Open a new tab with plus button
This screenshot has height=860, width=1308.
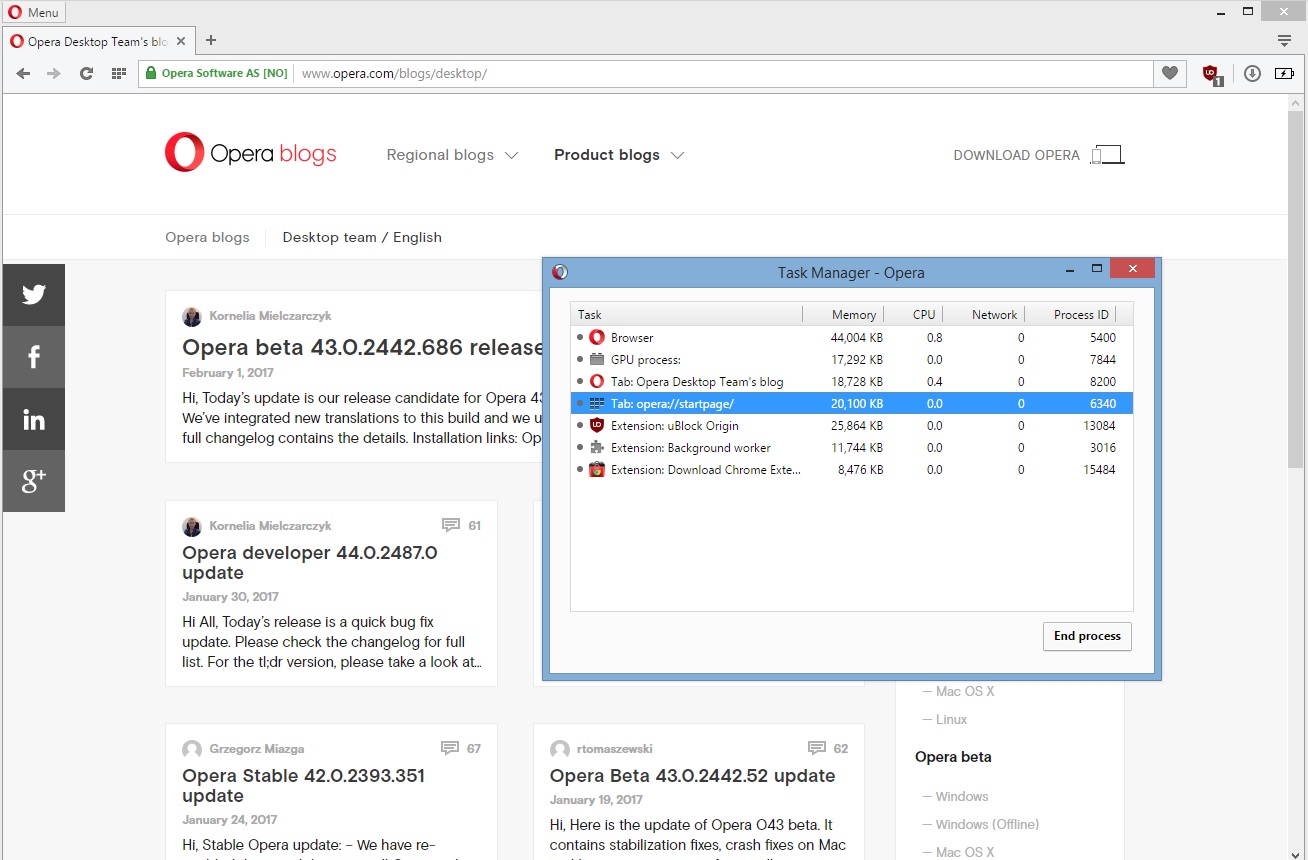point(211,41)
